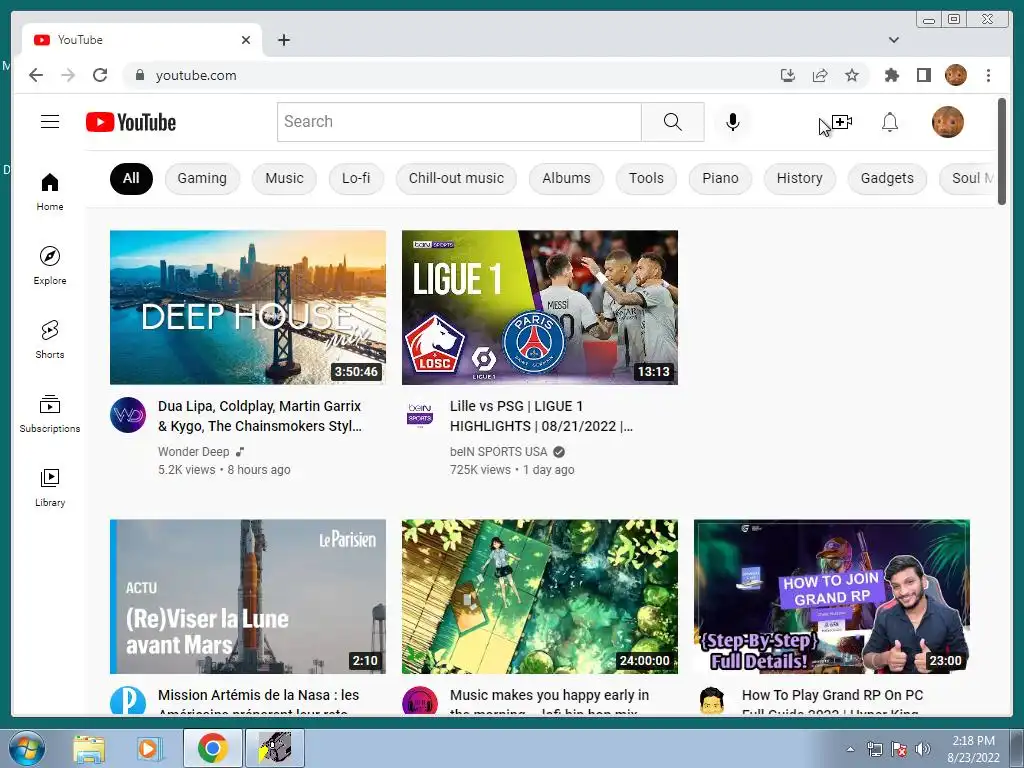Click the Chrome forward arrow
The image size is (1024, 768).
(x=68, y=75)
